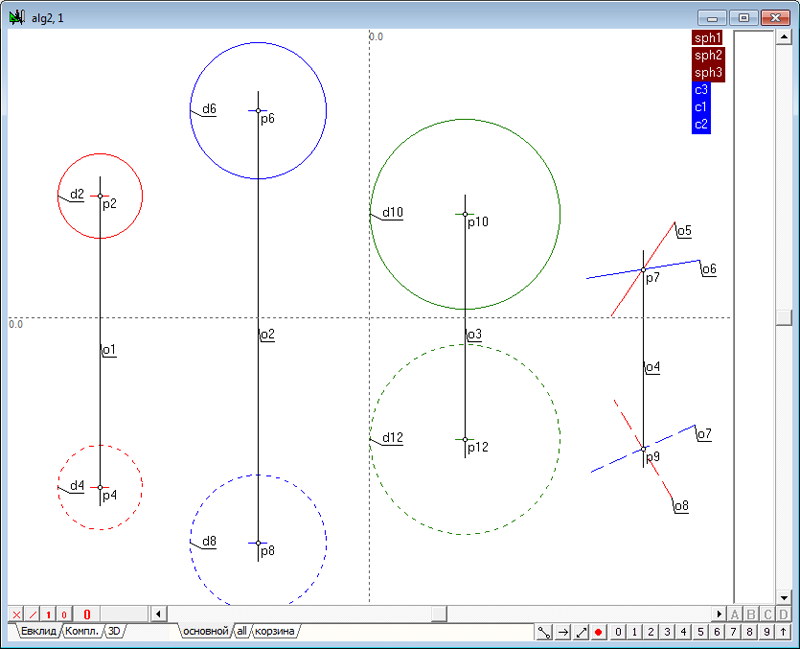
Task: Select the sph1 object label
Action: click(x=708, y=38)
